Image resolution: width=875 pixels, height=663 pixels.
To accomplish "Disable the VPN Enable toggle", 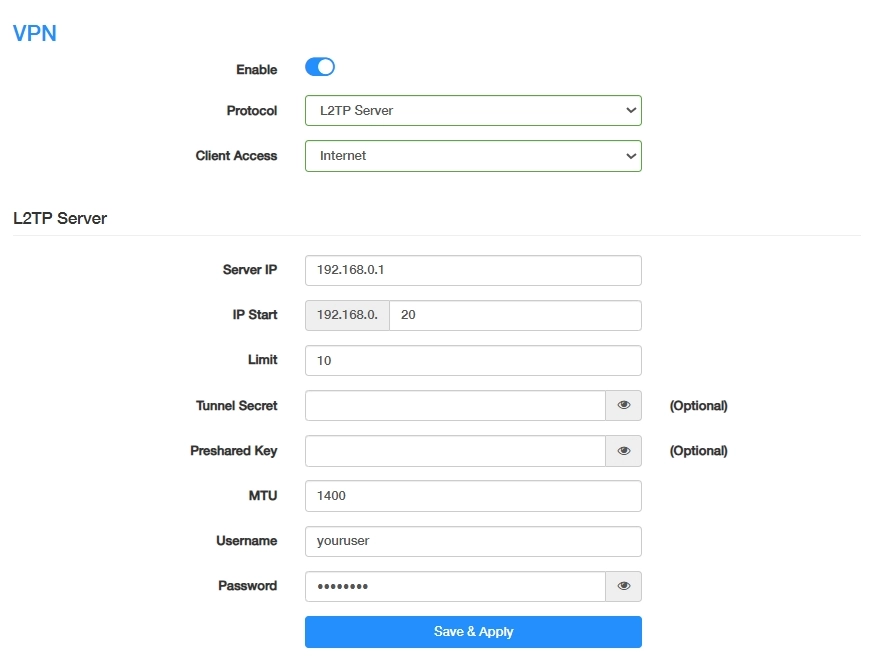I will click(x=320, y=68).
